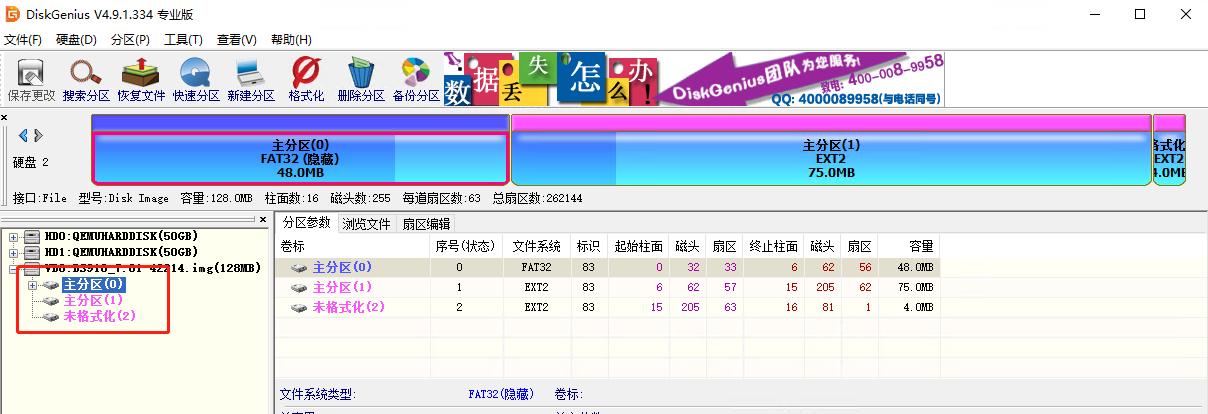Viewport: 1208px width, 414px height.
Task: Select 未格式化(2) in the disk tree
Action: 99,316
